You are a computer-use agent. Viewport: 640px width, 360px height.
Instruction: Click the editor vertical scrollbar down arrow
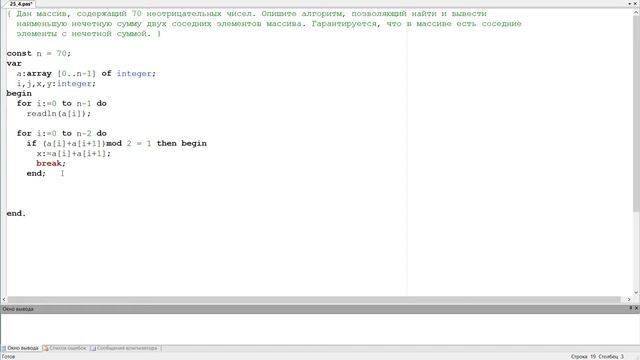click(636, 292)
